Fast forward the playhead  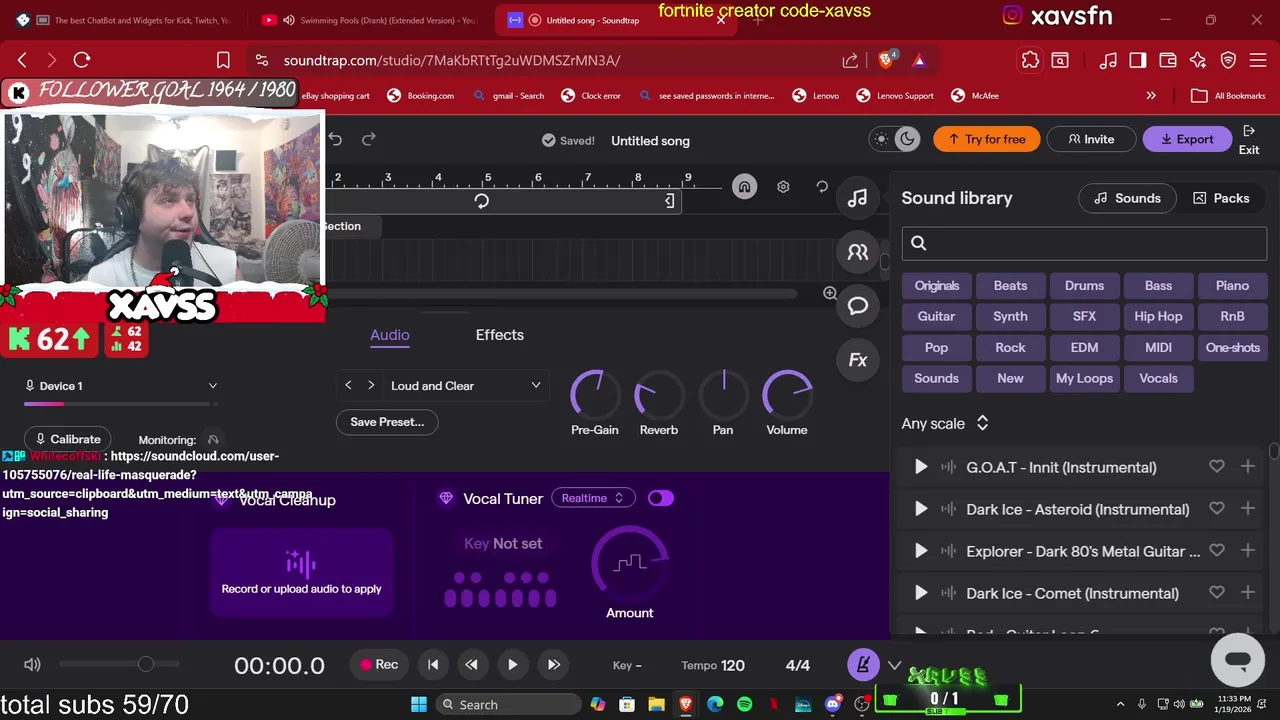click(553, 665)
